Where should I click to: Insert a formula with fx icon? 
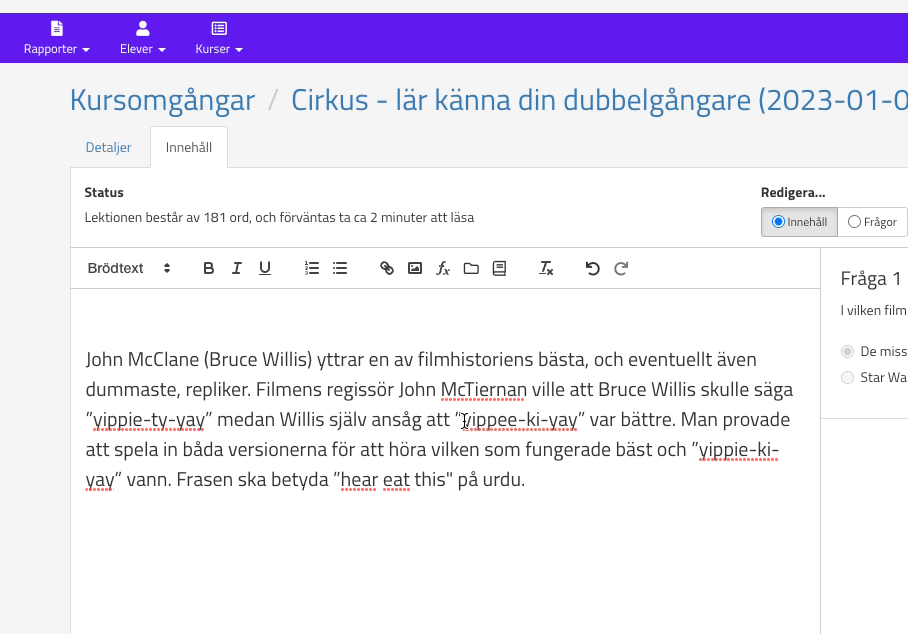tap(443, 268)
